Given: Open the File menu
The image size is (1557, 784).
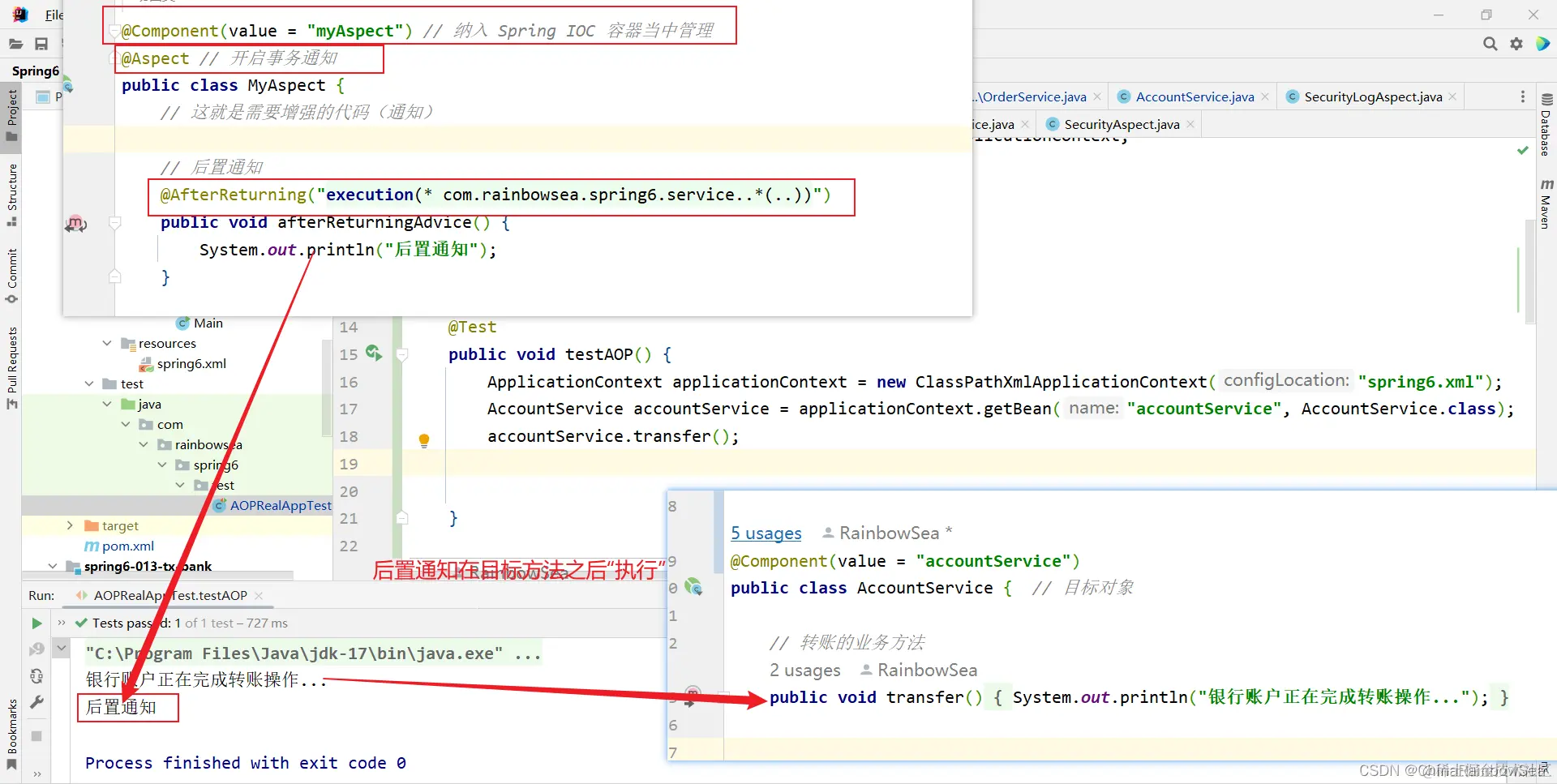Looking at the screenshot, I should coord(54,15).
